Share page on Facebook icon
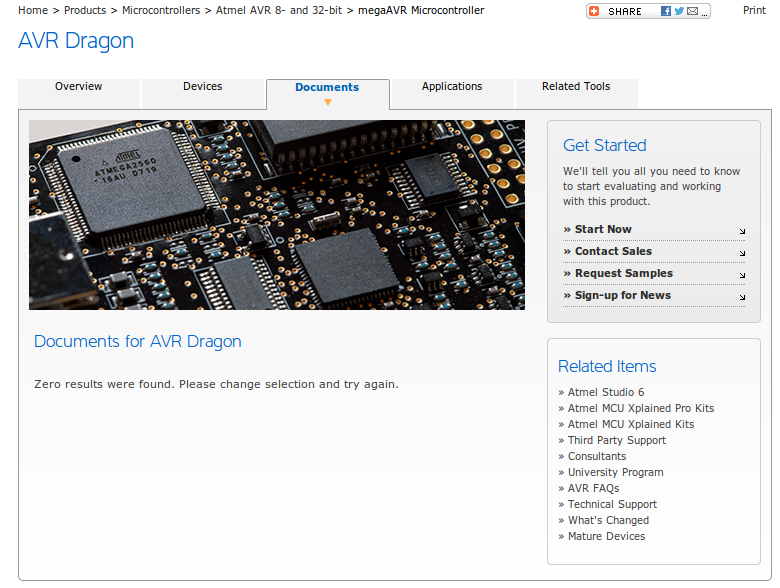This screenshot has height=588, width=780. point(666,11)
